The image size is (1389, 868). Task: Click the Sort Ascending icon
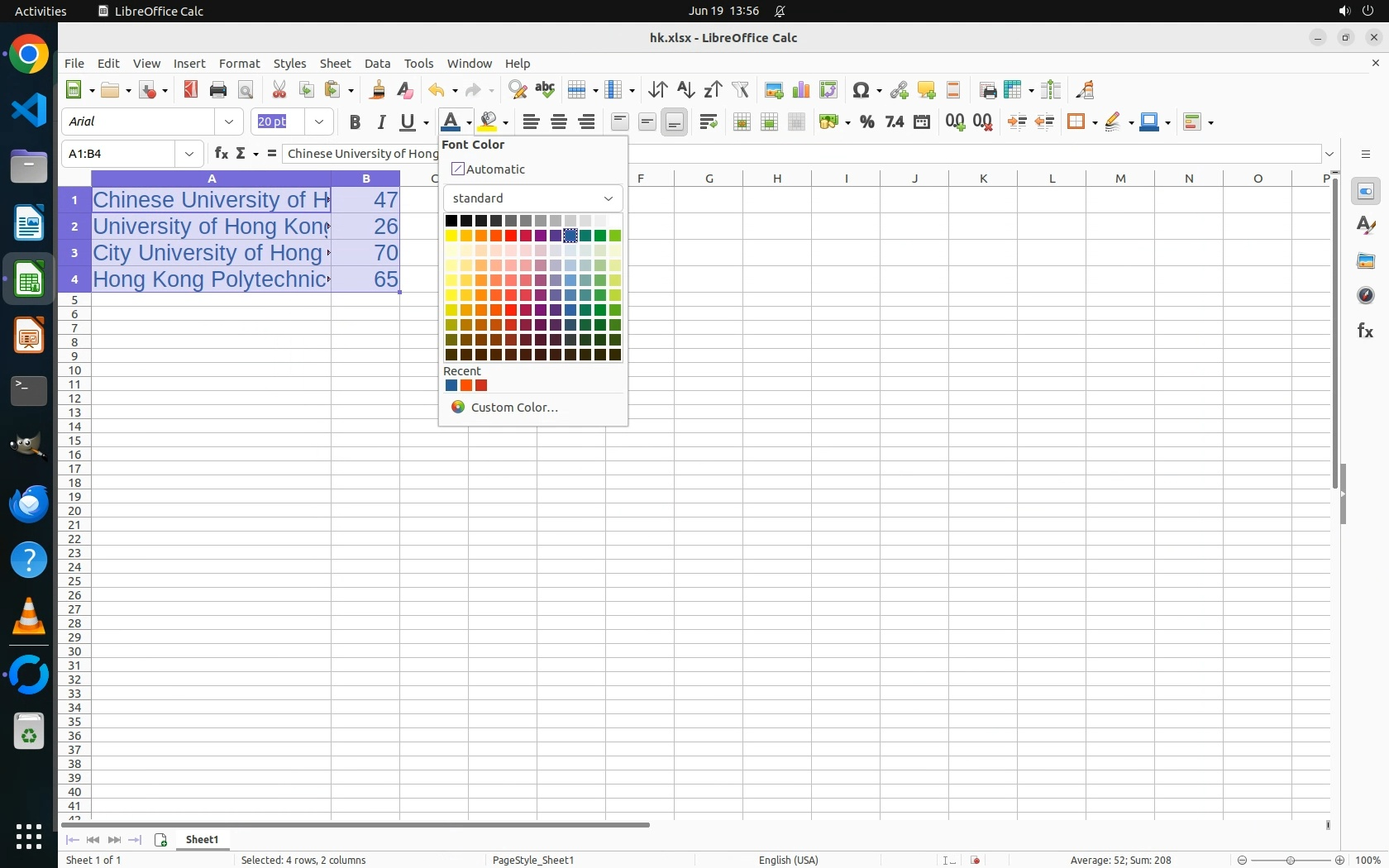tap(685, 90)
